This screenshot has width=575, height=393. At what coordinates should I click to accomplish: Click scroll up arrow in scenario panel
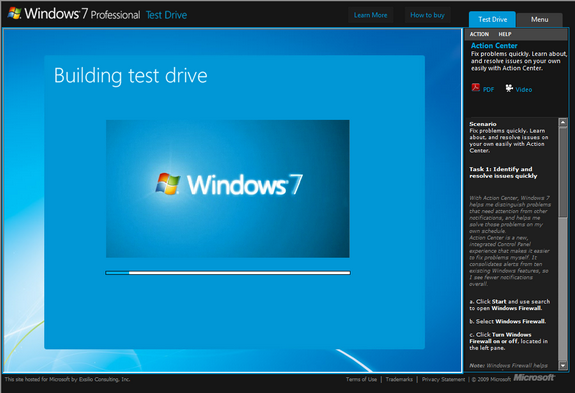563,122
